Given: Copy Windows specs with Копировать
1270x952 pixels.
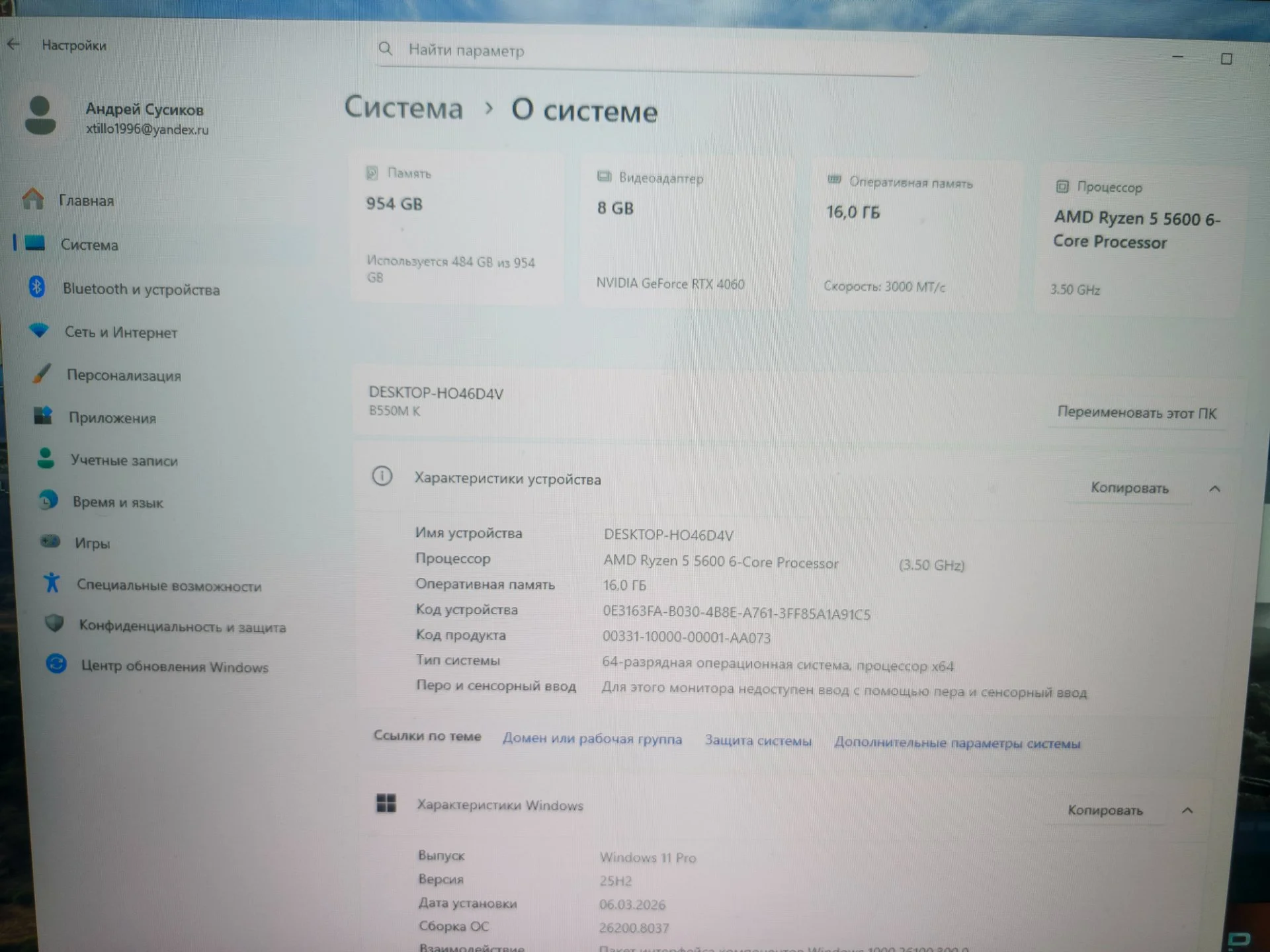Looking at the screenshot, I should [x=1105, y=810].
